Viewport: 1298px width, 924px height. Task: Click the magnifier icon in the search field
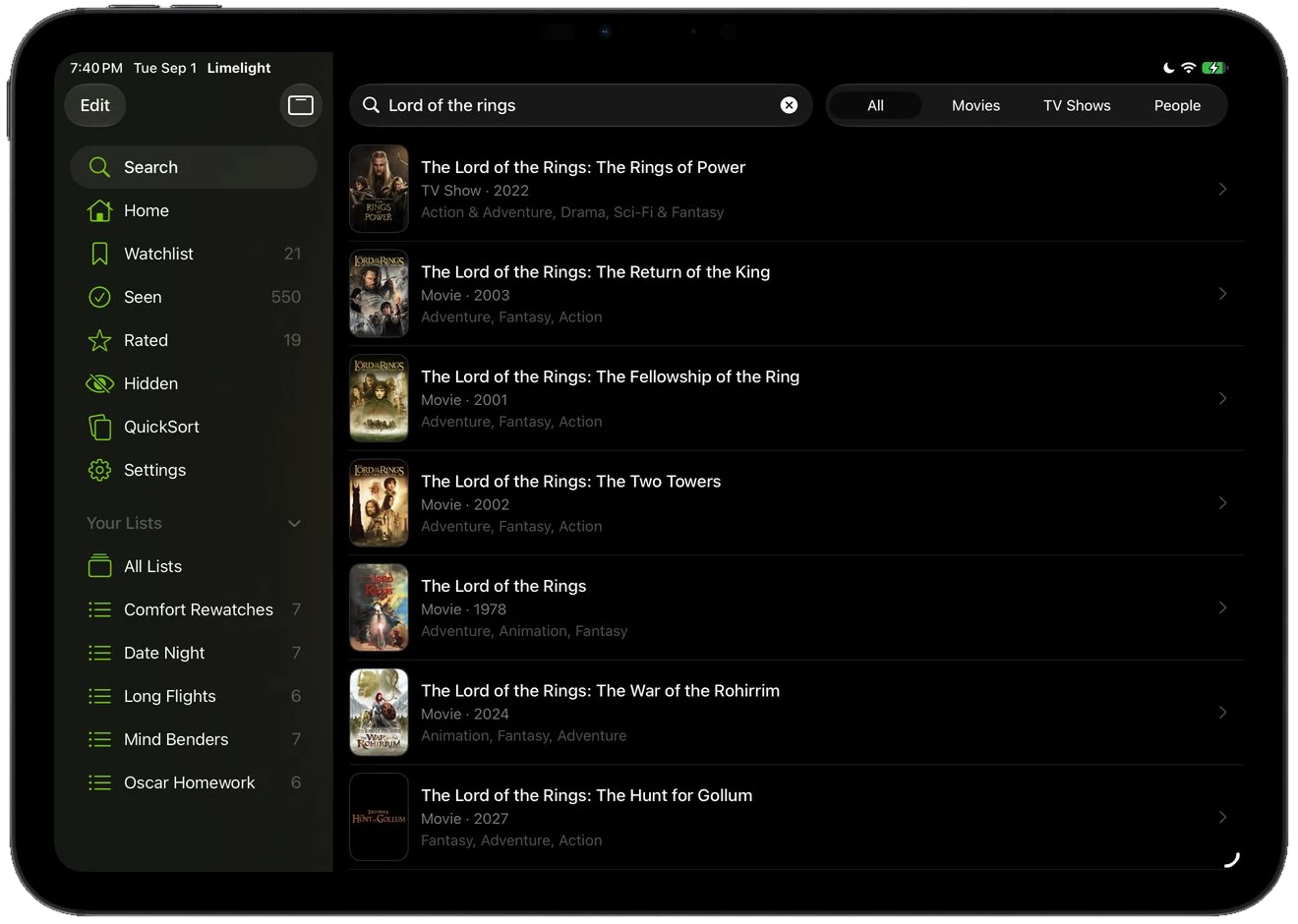371,105
